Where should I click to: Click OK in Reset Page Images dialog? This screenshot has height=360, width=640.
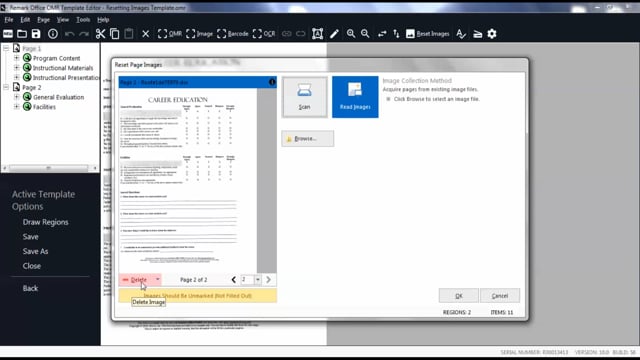(x=458, y=296)
